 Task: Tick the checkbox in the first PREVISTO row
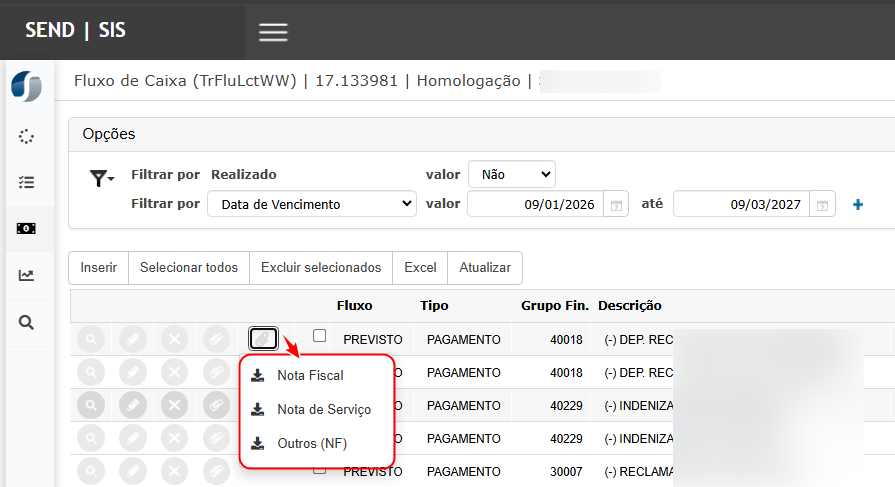click(319, 336)
